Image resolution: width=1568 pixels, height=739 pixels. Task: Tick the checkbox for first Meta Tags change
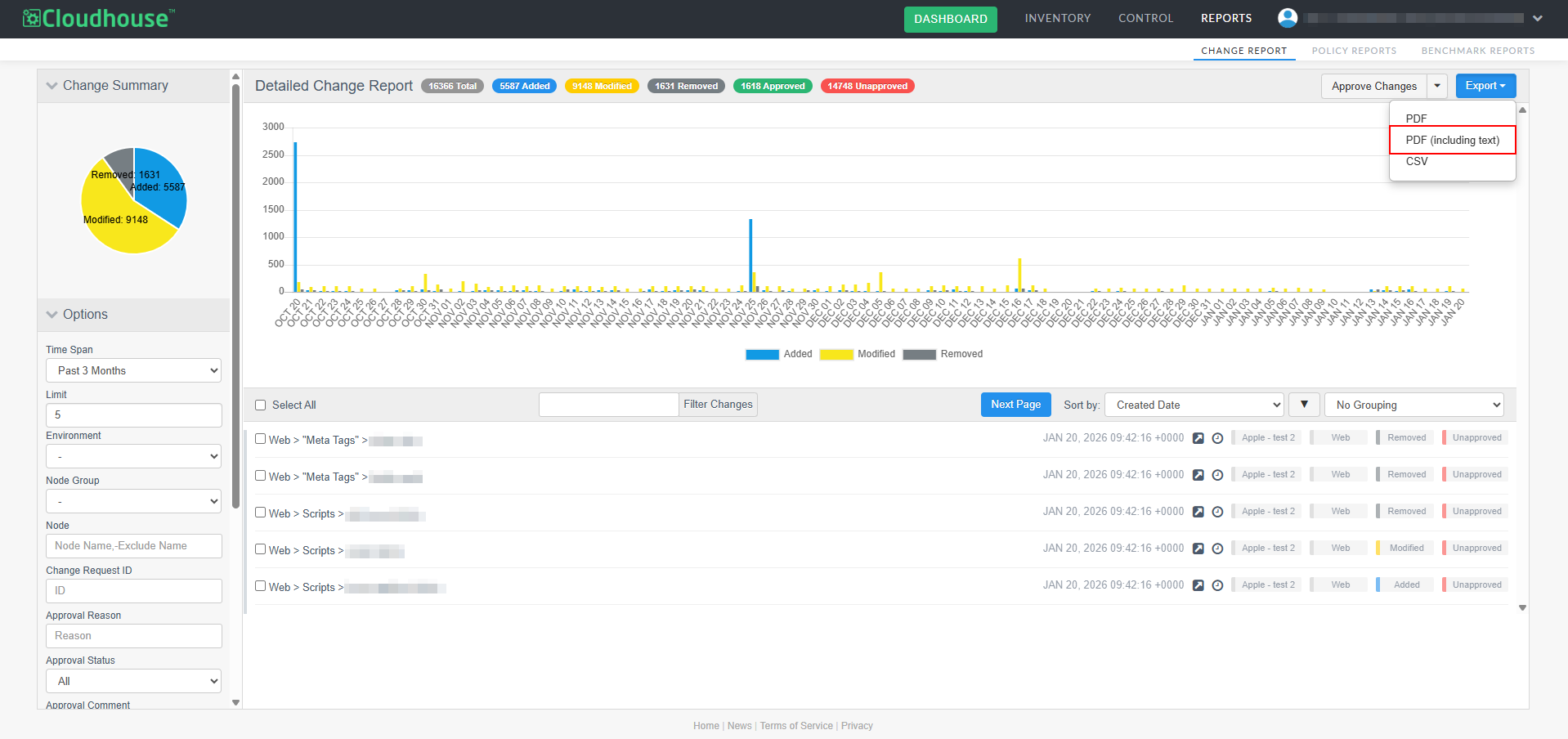pos(261,439)
